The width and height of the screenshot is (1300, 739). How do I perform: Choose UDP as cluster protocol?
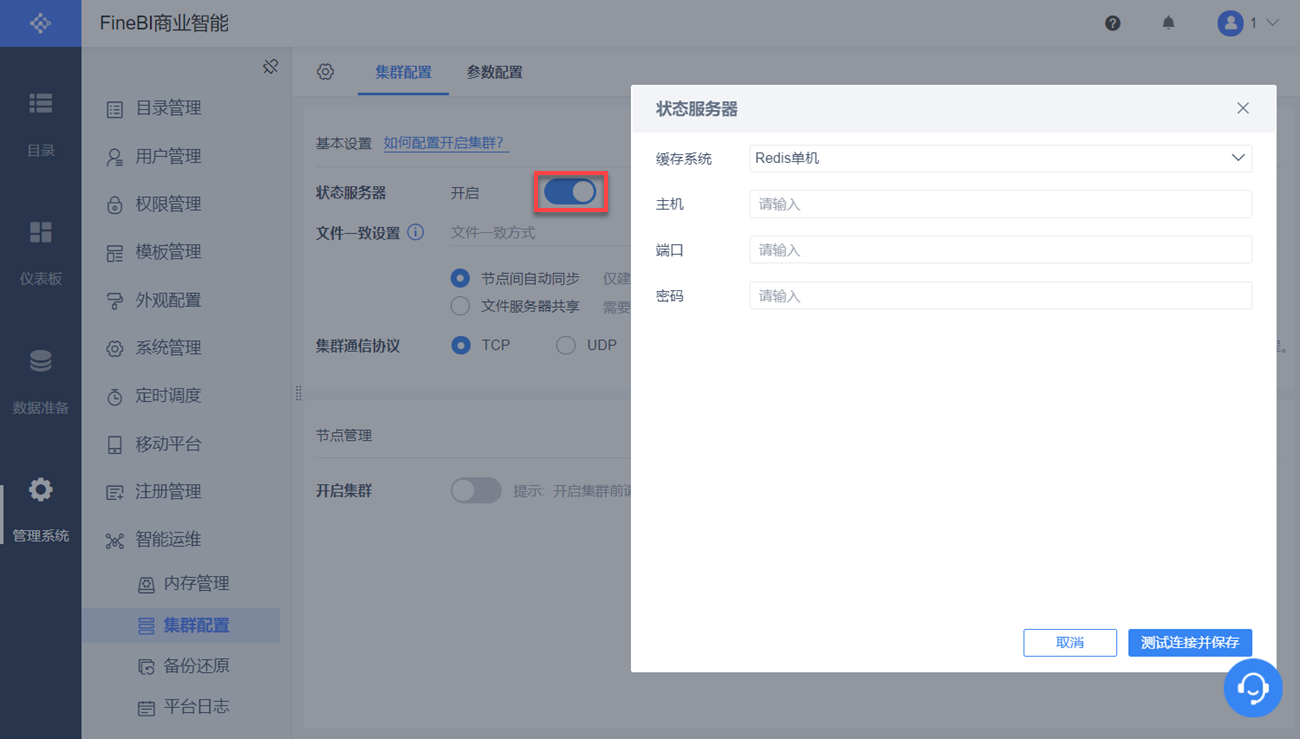(566, 345)
